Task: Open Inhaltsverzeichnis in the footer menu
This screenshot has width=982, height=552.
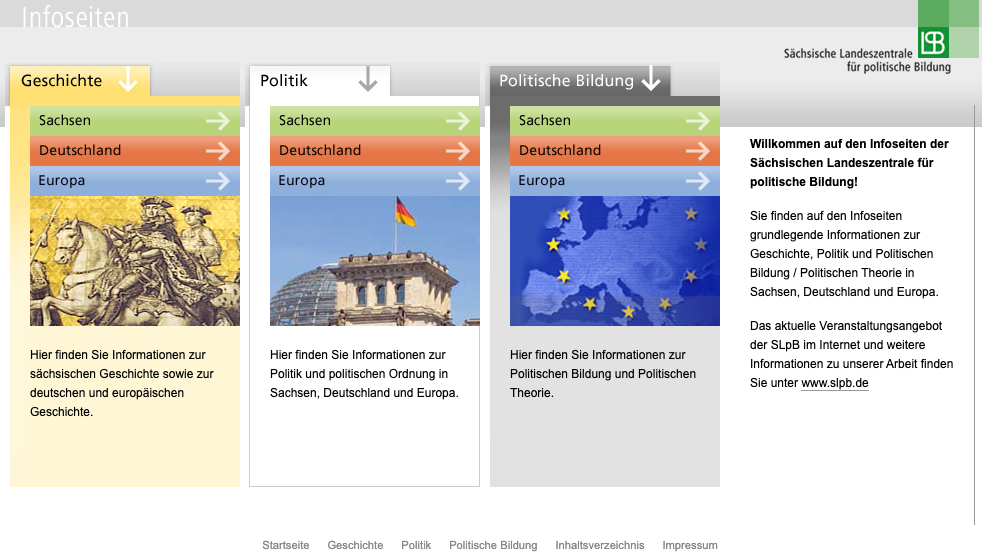Action: click(x=599, y=545)
